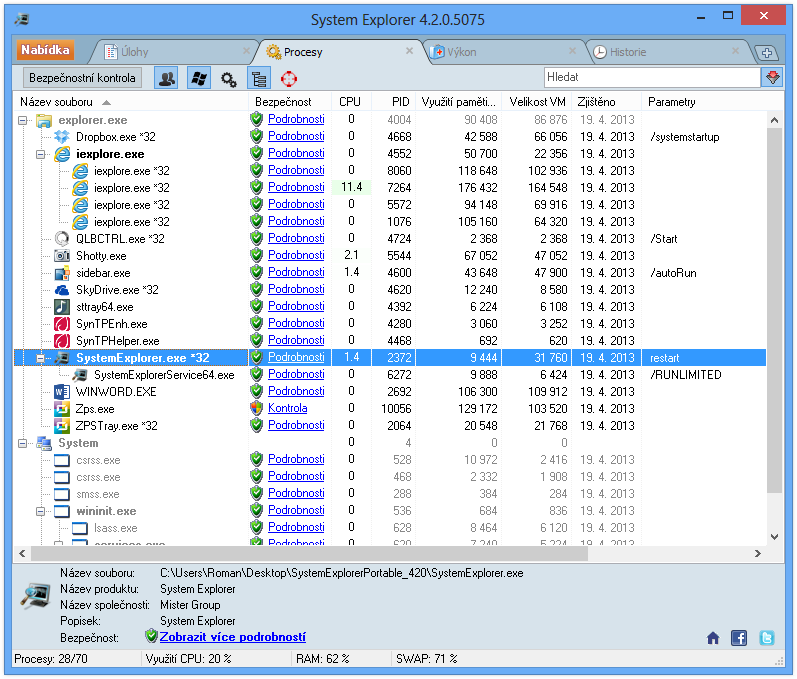Click the horizontal scrollbar right arrow
The image size is (797, 679).
point(758,553)
